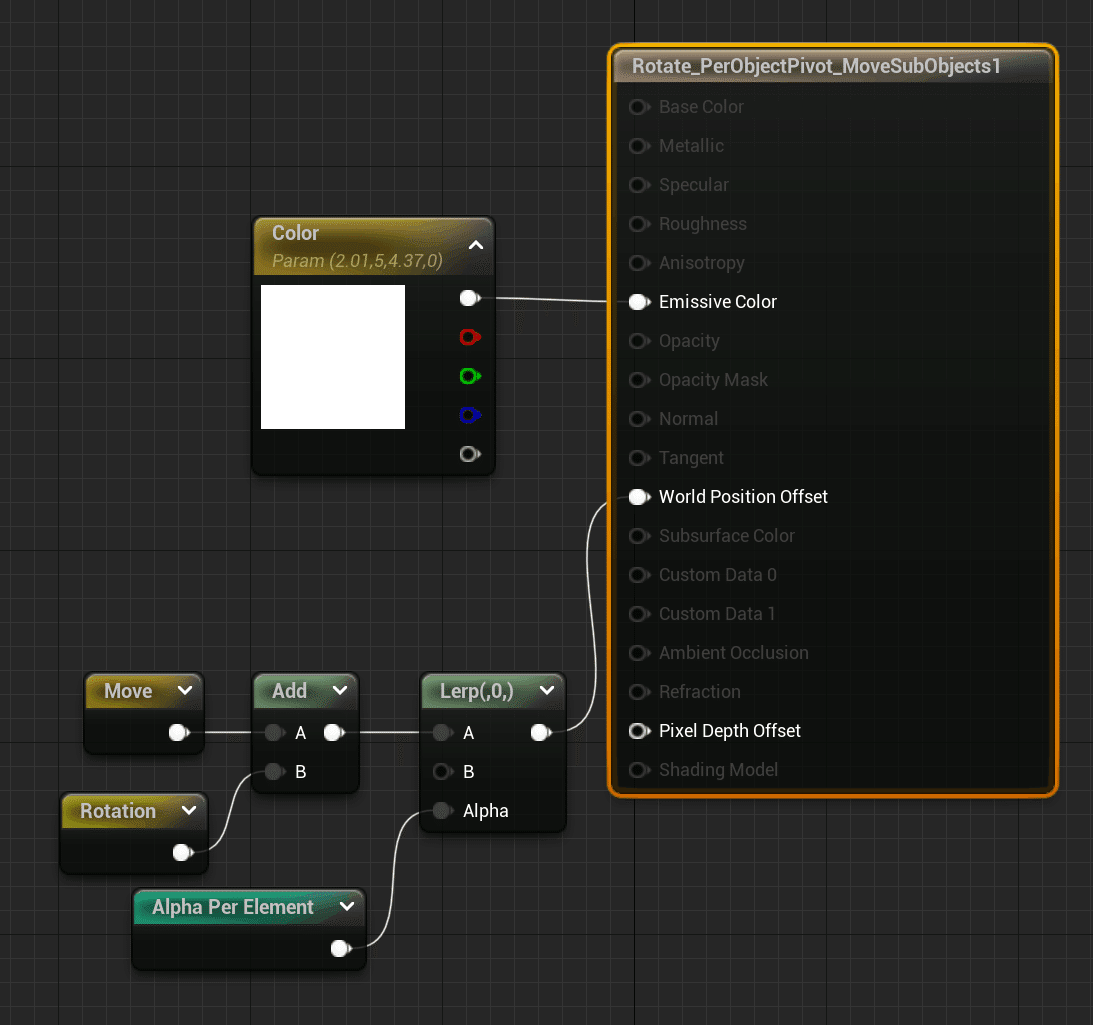Screen dimensions: 1093x1025
Task: Click the red channel output pin of Color
Action: click(x=470, y=337)
